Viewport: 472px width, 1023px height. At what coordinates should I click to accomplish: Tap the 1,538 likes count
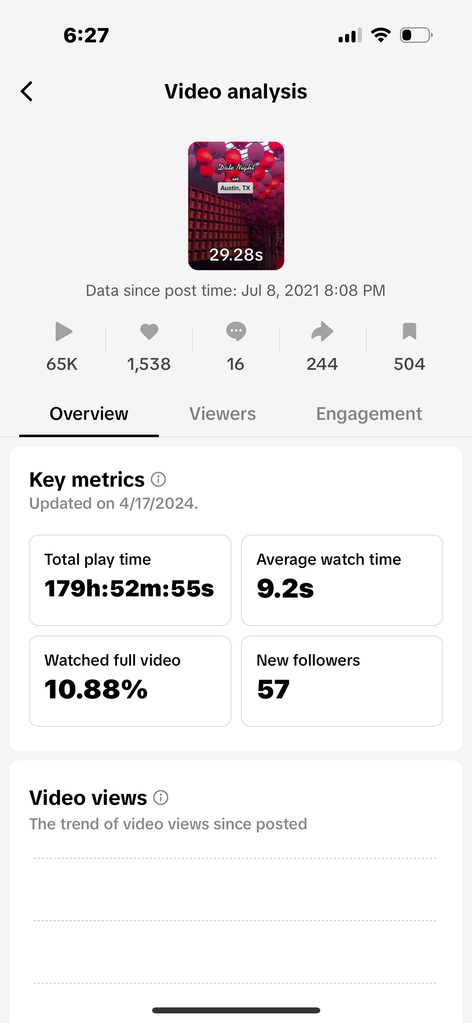149,364
